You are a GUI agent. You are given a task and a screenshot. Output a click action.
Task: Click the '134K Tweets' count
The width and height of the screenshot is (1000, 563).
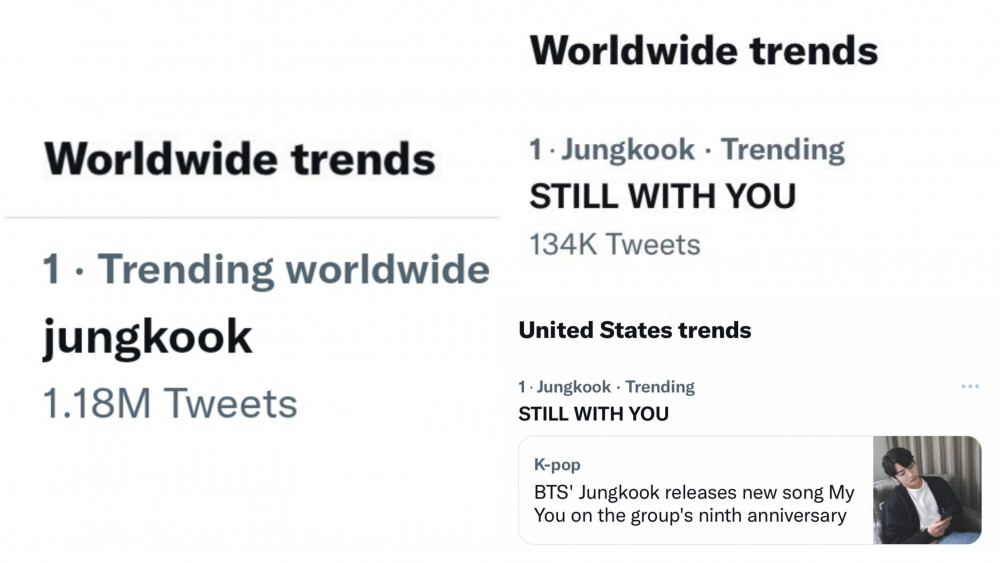[x=614, y=244]
